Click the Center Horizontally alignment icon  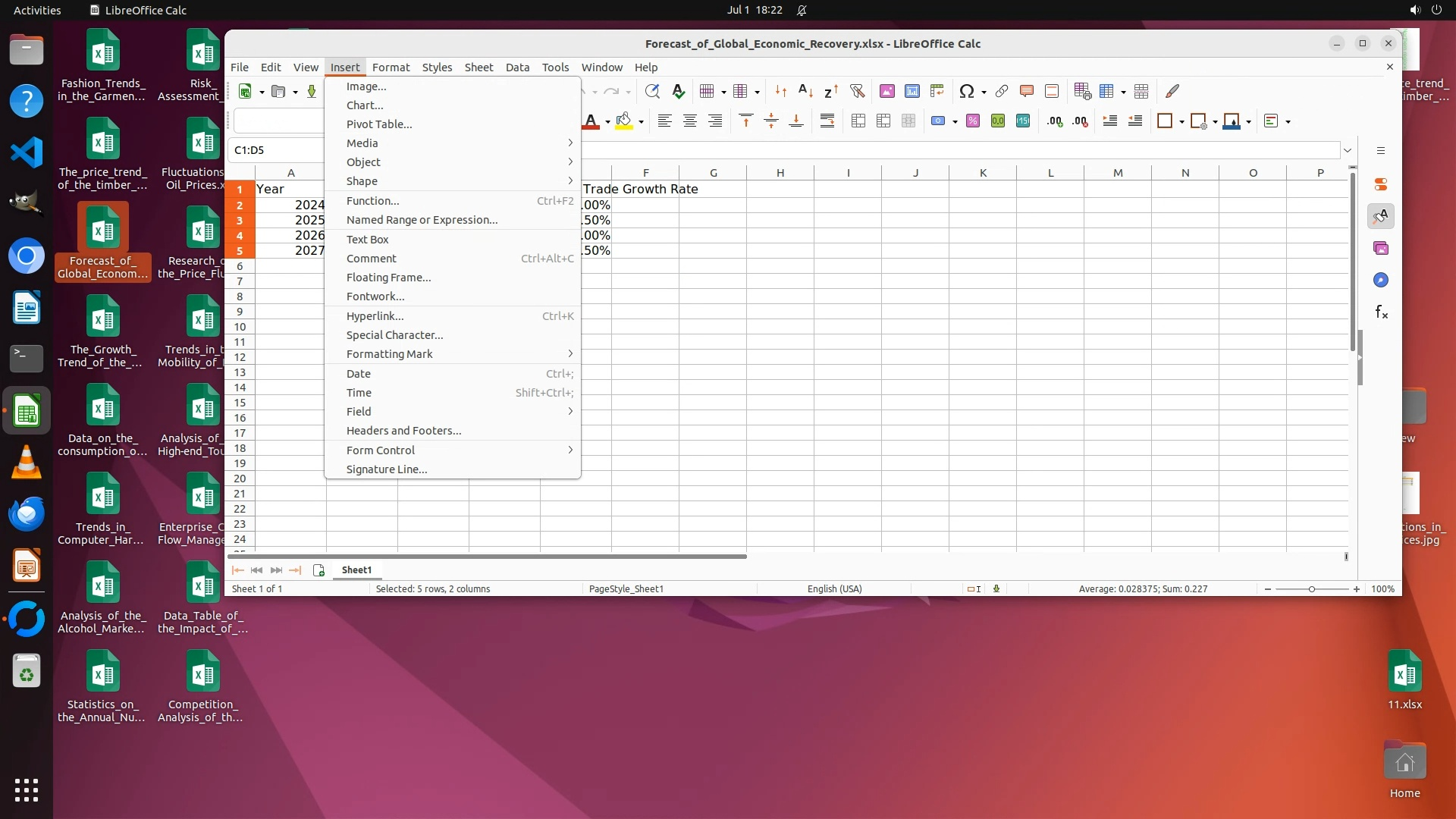point(689,121)
